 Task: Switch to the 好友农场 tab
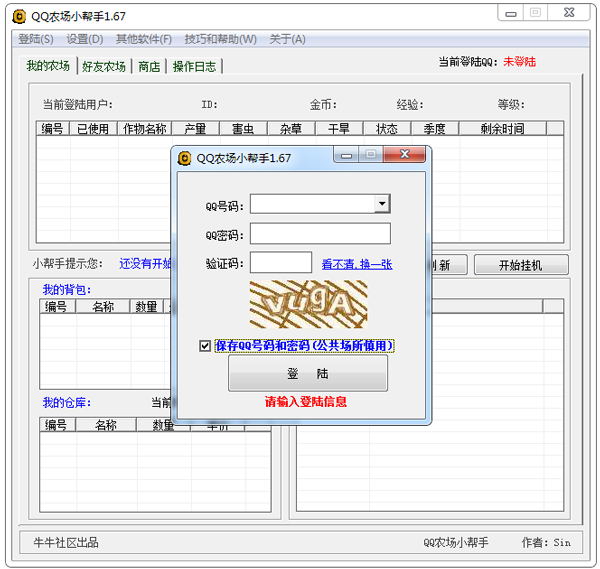(104, 66)
